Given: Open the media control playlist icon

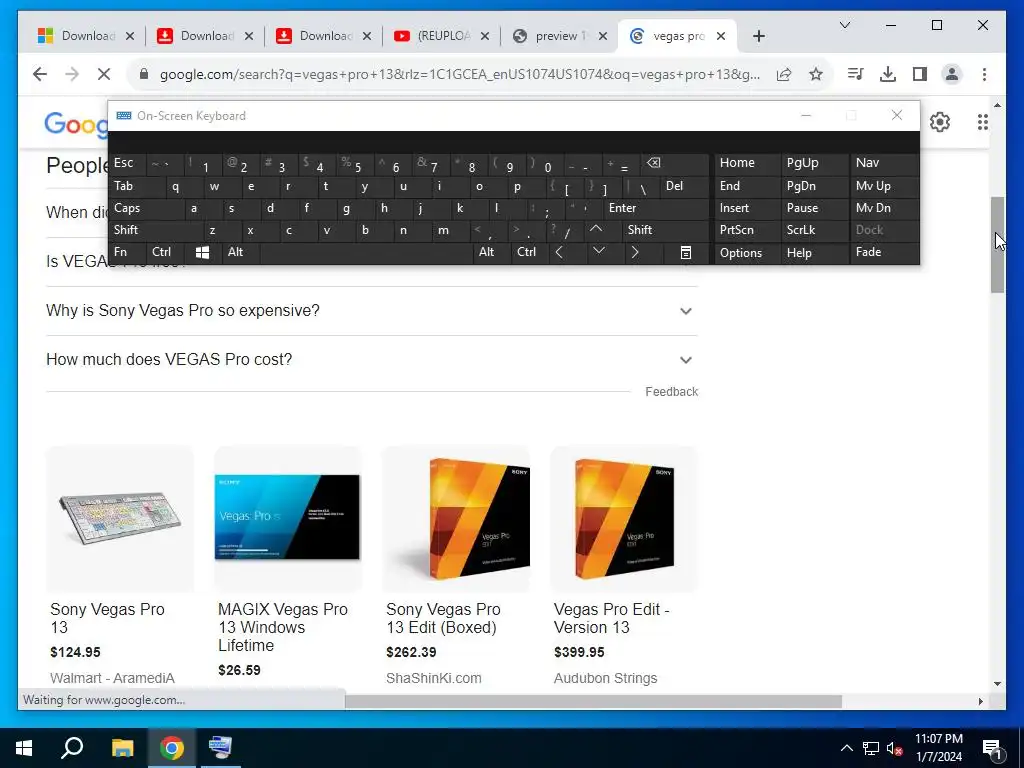Looking at the screenshot, I should pyautogui.click(x=855, y=74).
